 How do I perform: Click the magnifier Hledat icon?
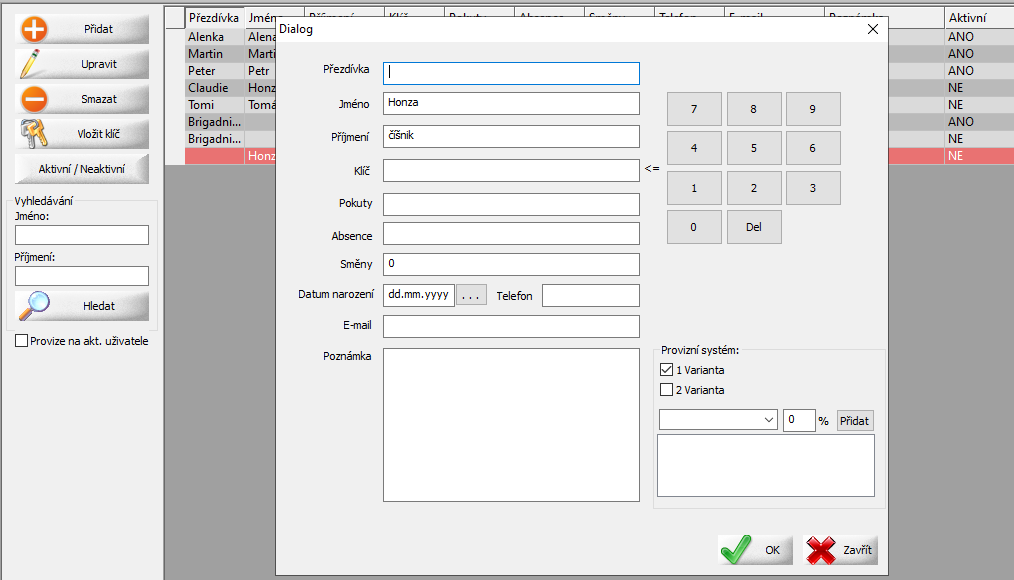(x=35, y=305)
